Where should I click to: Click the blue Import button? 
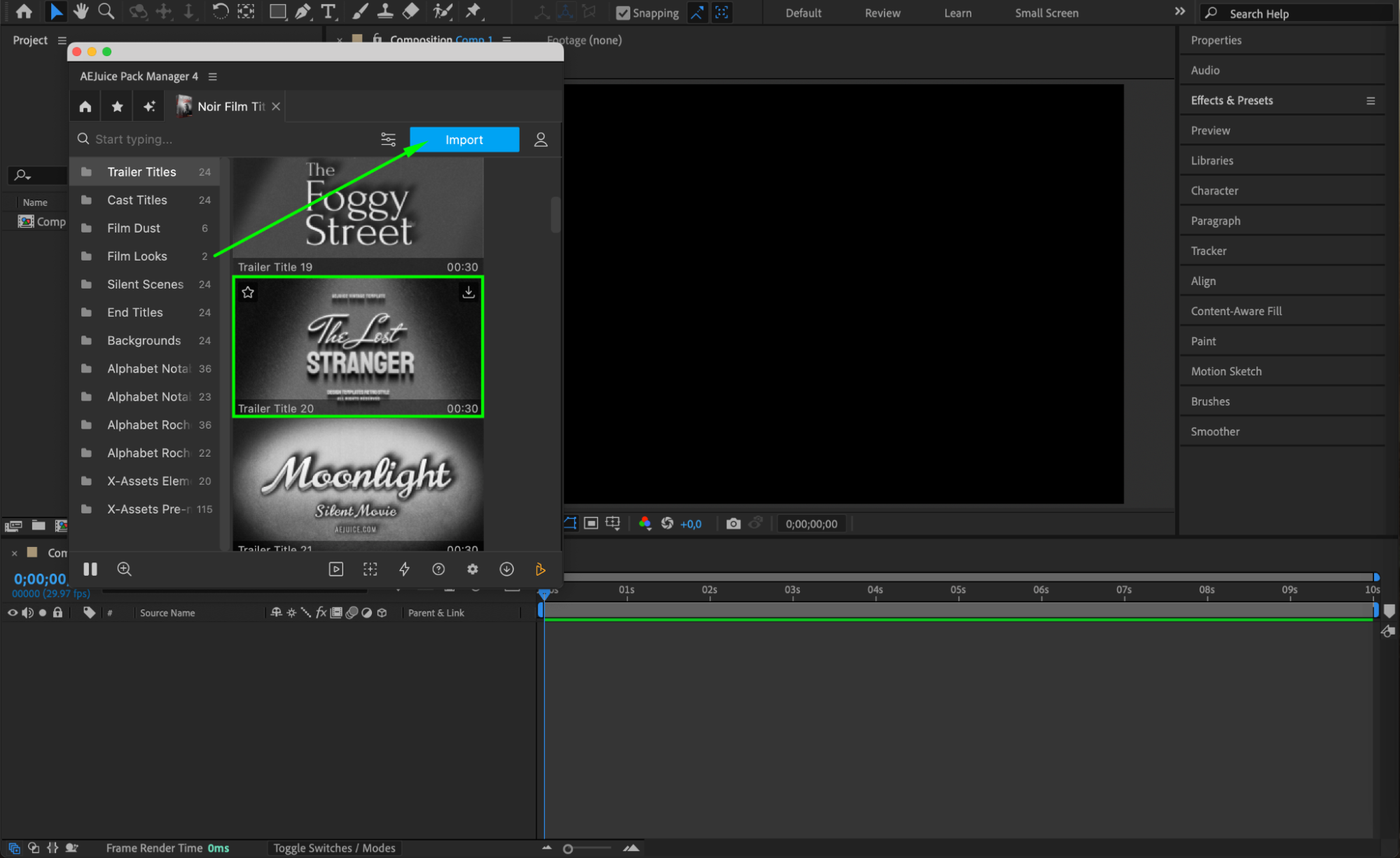[x=464, y=139]
